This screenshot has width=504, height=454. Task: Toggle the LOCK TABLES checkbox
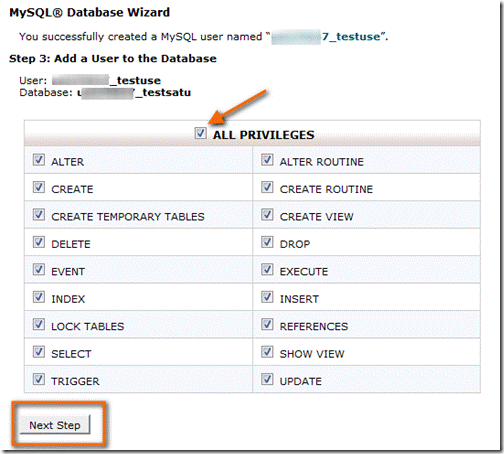tap(39, 324)
